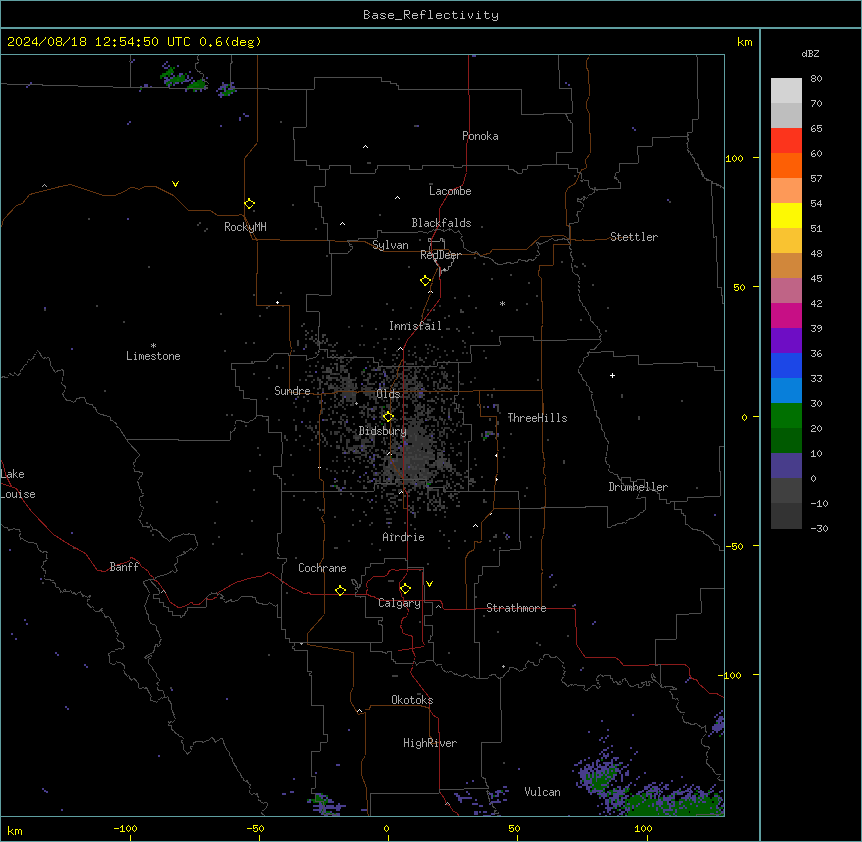Click the yellow V marker northwest of RockyMH

[175, 184]
